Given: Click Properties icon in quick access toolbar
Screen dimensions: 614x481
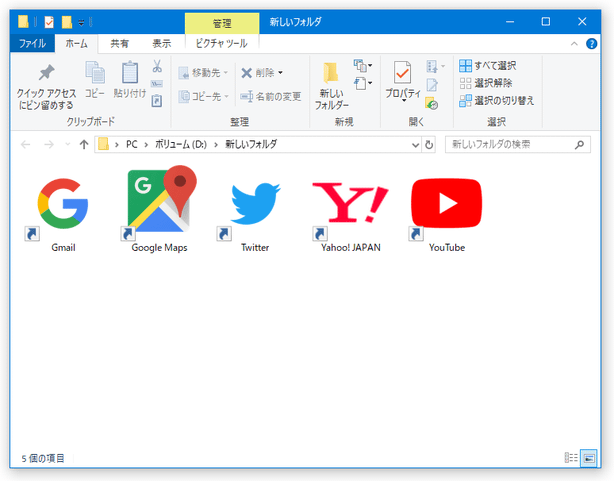Looking at the screenshot, I should tap(49, 22).
